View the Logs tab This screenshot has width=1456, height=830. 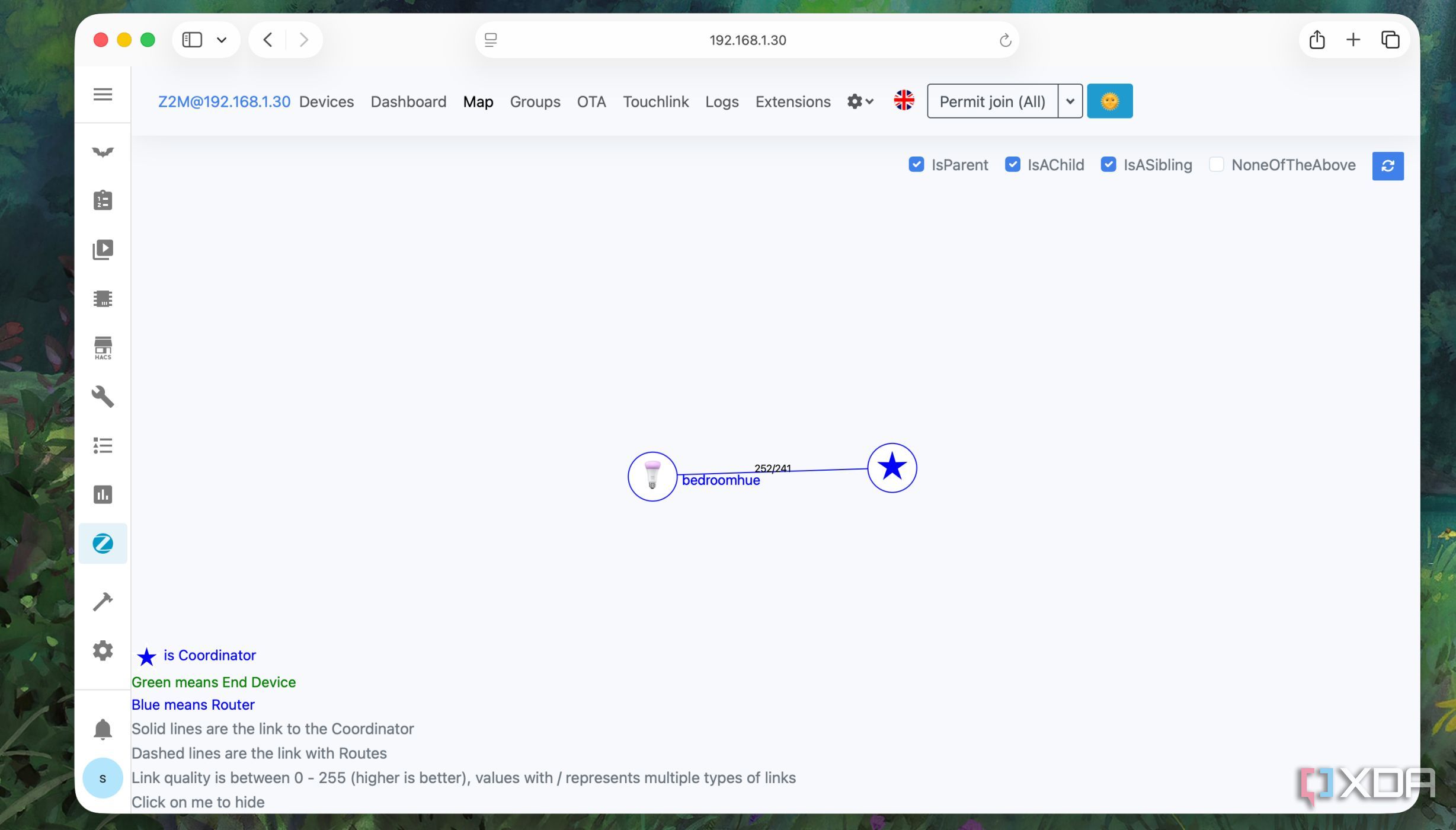pyautogui.click(x=722, y=101)
